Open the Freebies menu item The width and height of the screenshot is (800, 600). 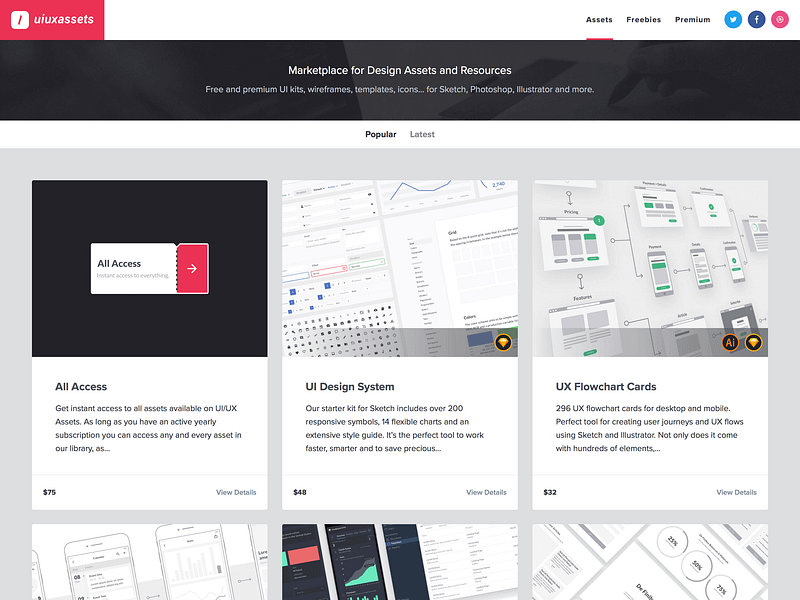[643, 19]
